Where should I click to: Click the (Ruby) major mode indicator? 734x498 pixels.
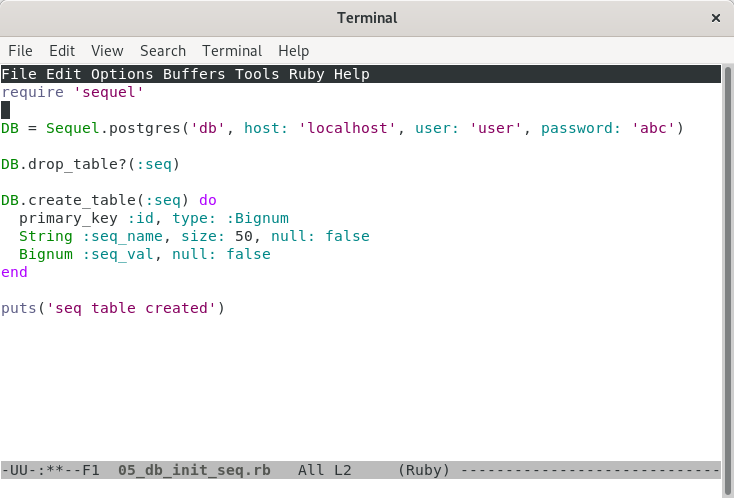point(425,469)
